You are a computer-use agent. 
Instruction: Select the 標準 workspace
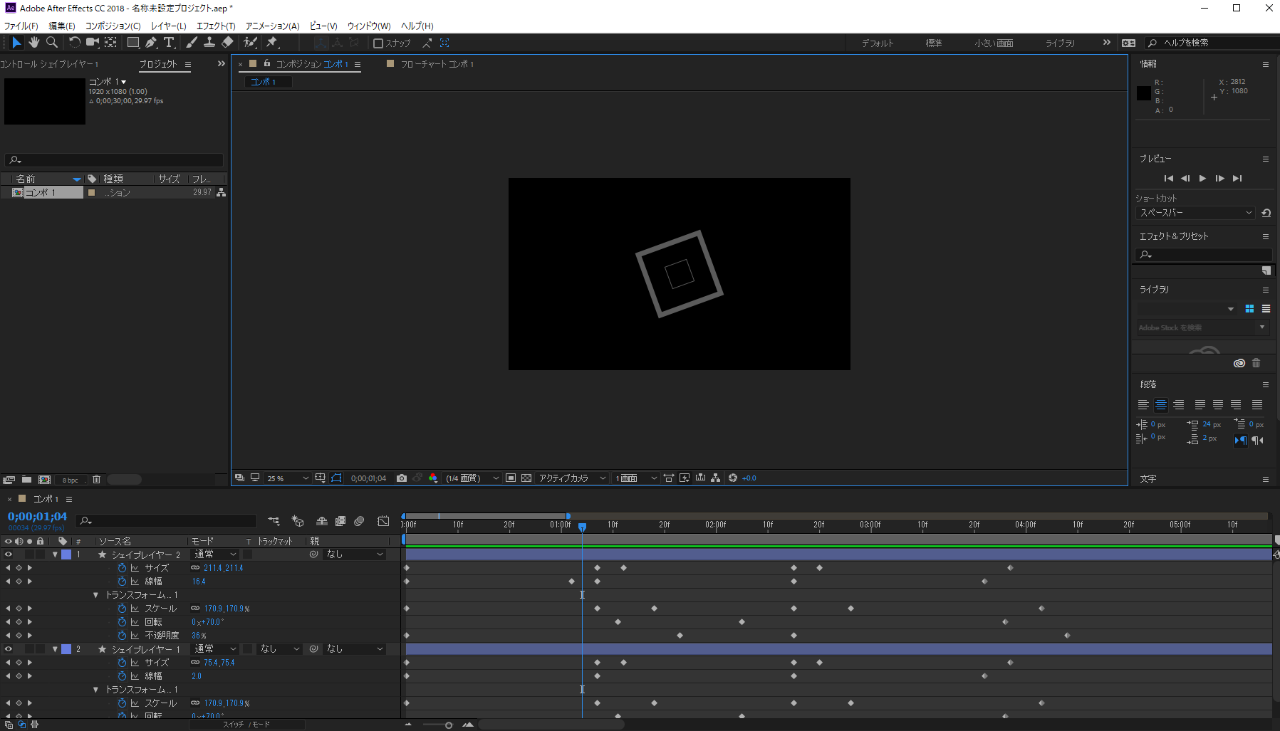934,43
